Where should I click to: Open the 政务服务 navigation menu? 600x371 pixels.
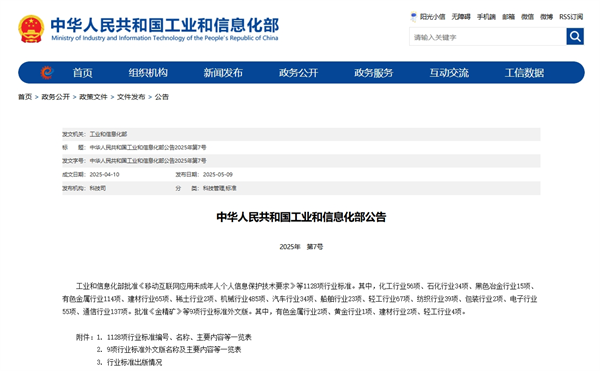click(x=373, y=73)
